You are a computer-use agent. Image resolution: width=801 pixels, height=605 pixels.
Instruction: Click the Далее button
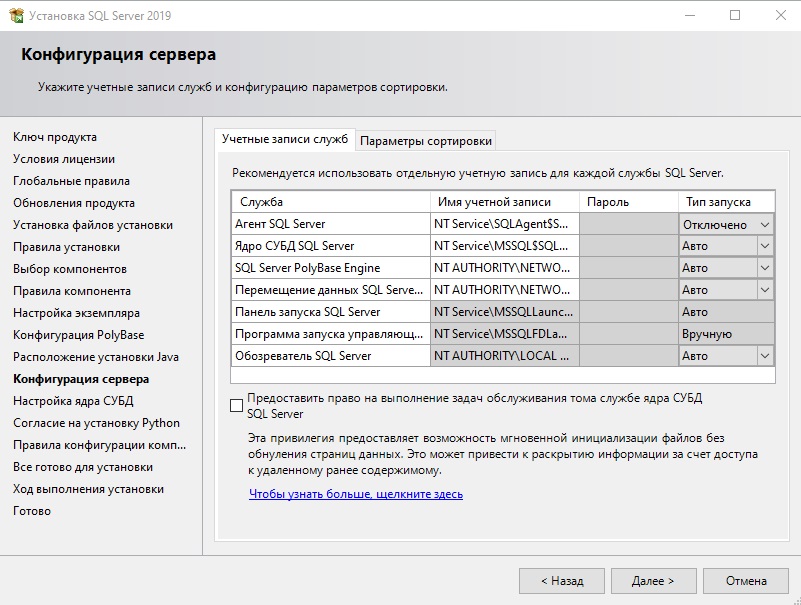coord(653,581)
